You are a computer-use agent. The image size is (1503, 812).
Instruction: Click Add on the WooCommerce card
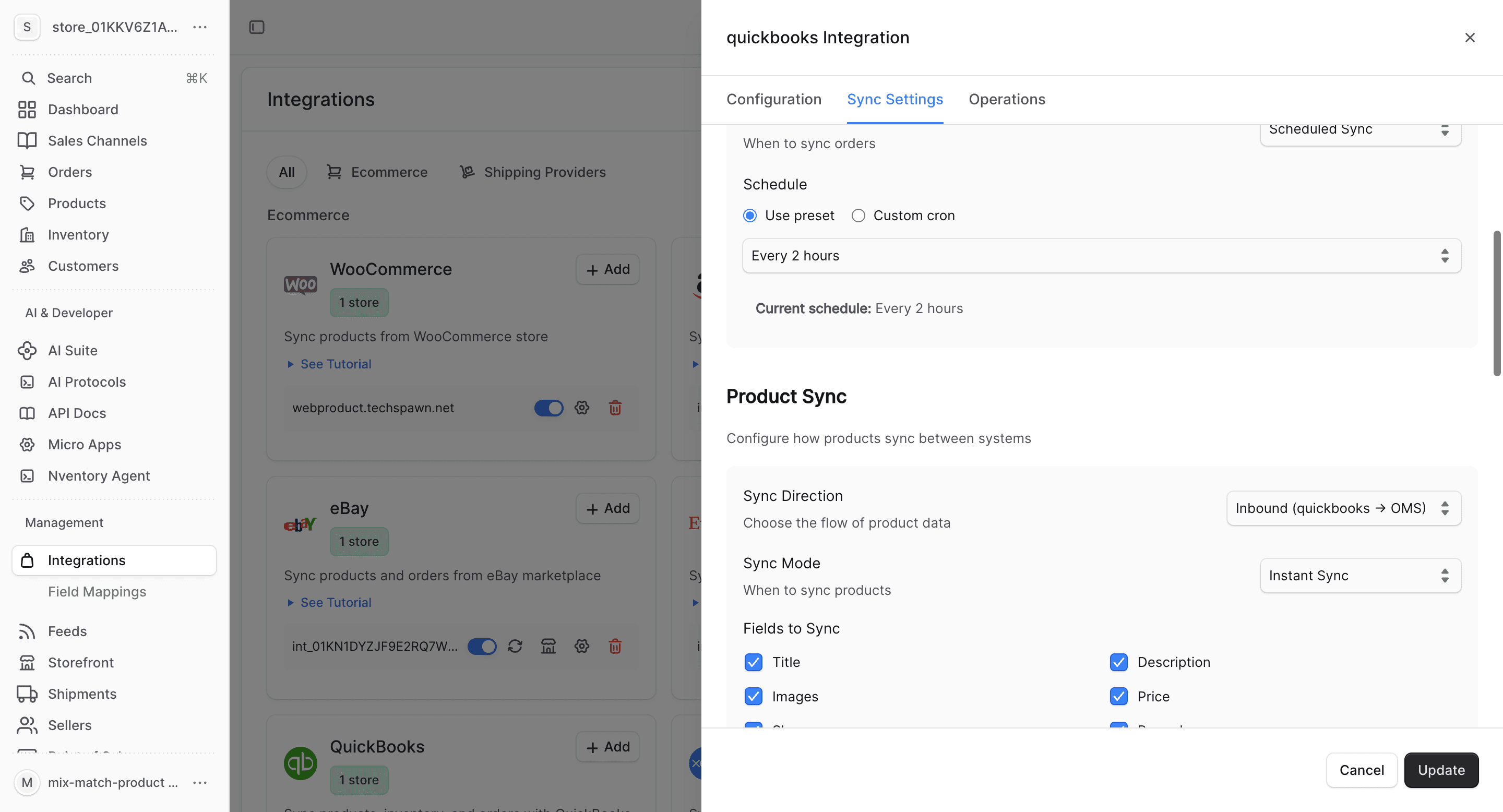(x=607, y=269)
